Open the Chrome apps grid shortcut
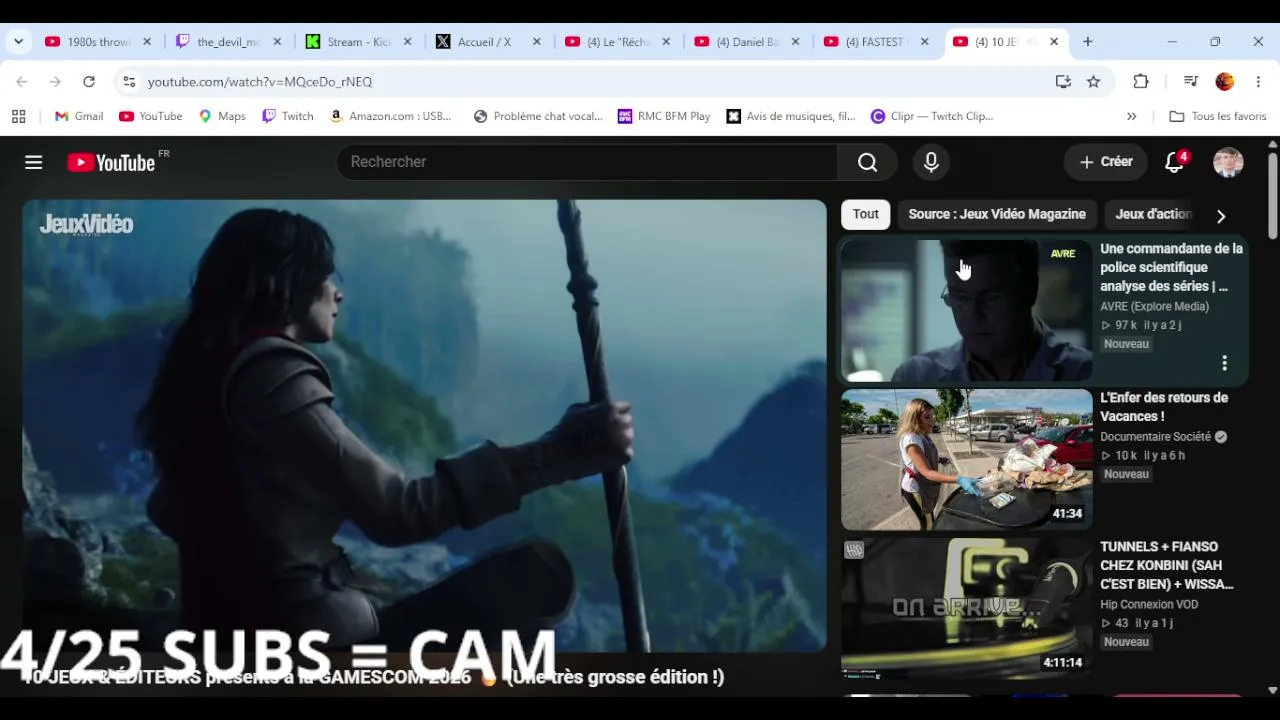 point(18,116)
